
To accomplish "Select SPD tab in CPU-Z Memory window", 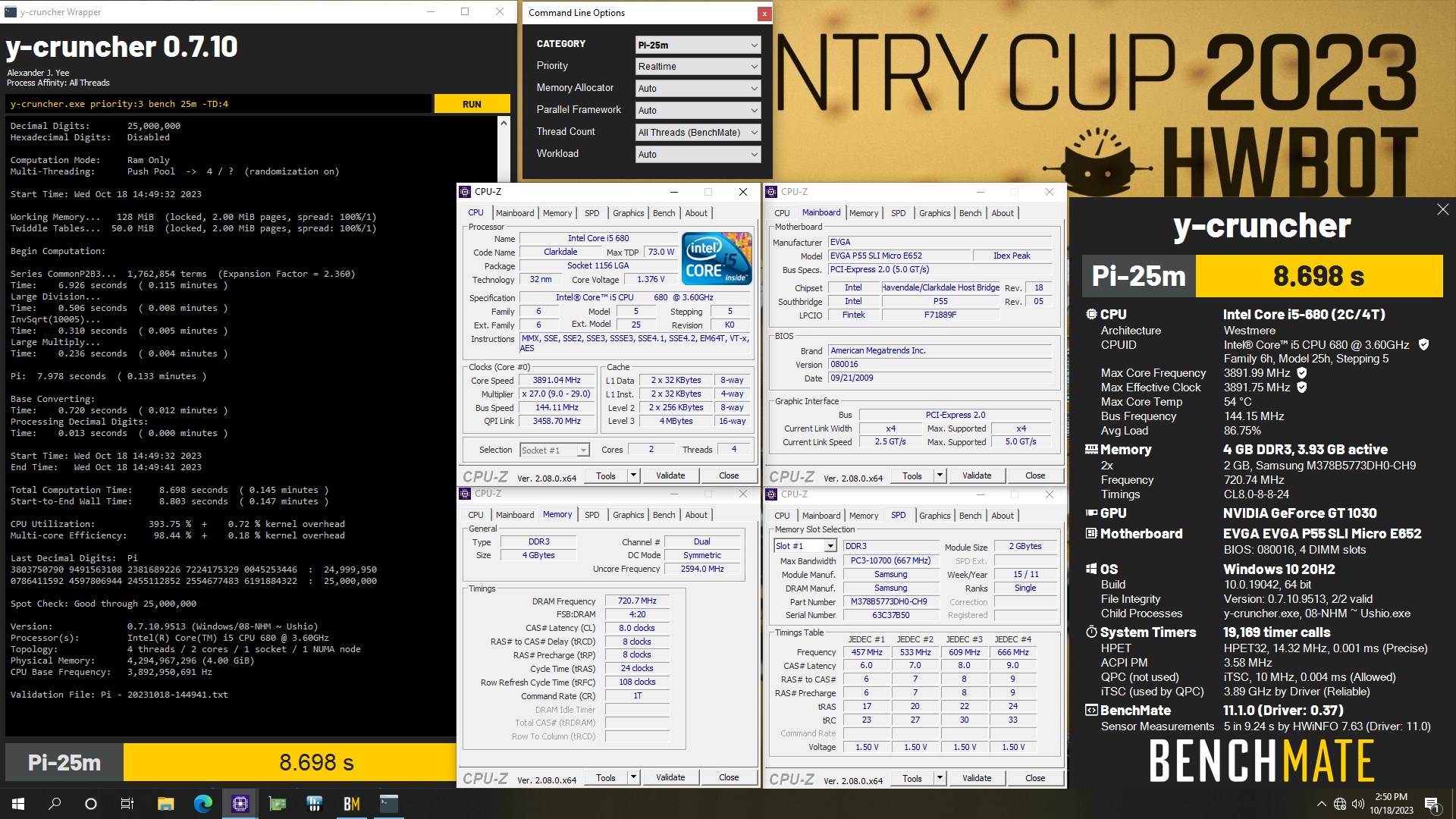I will pos(592,515).
